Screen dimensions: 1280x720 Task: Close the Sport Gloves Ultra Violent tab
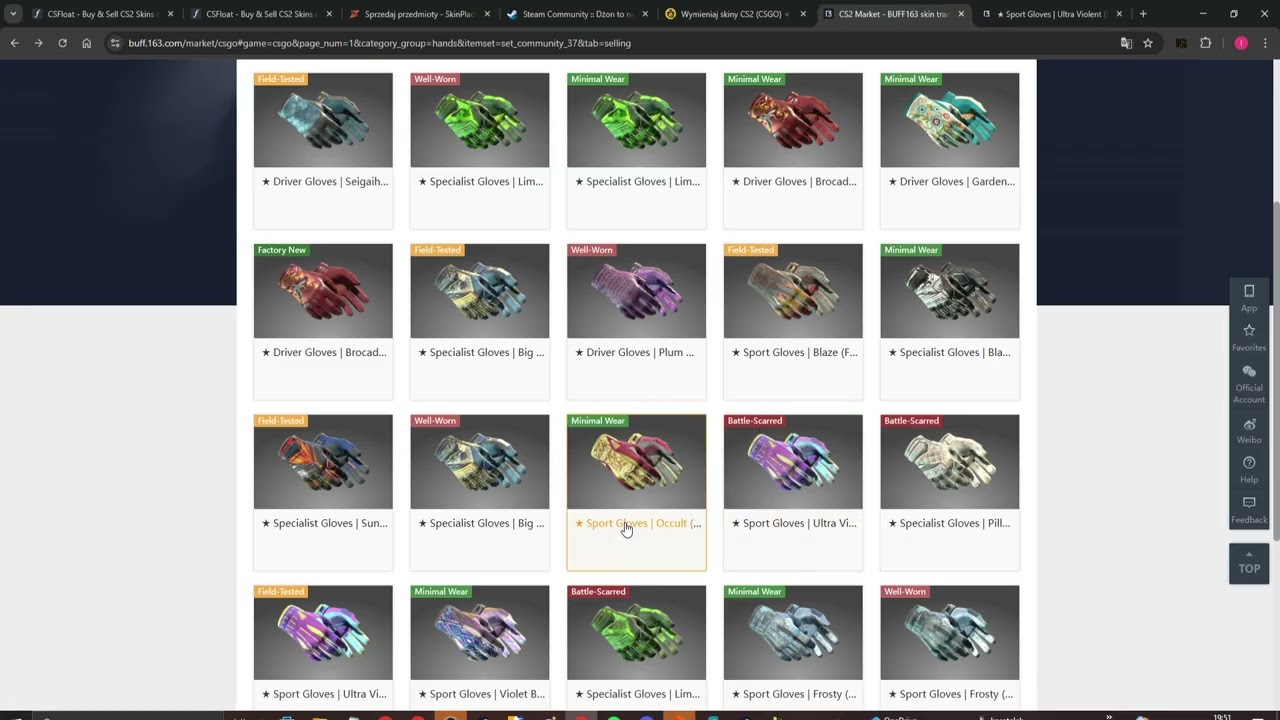pyautogui.click(x=1119, y=14)
